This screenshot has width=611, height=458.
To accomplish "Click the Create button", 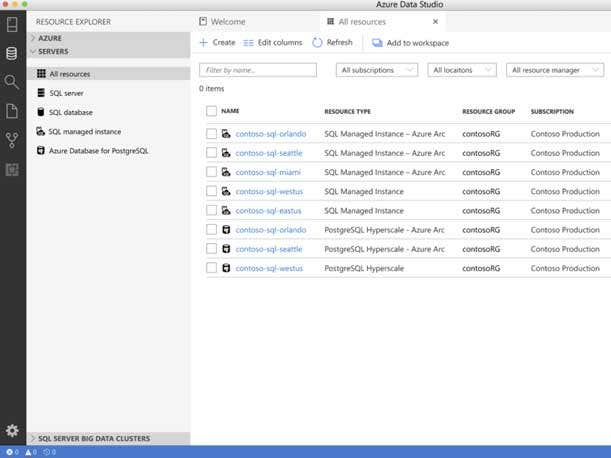I will 217,43.
